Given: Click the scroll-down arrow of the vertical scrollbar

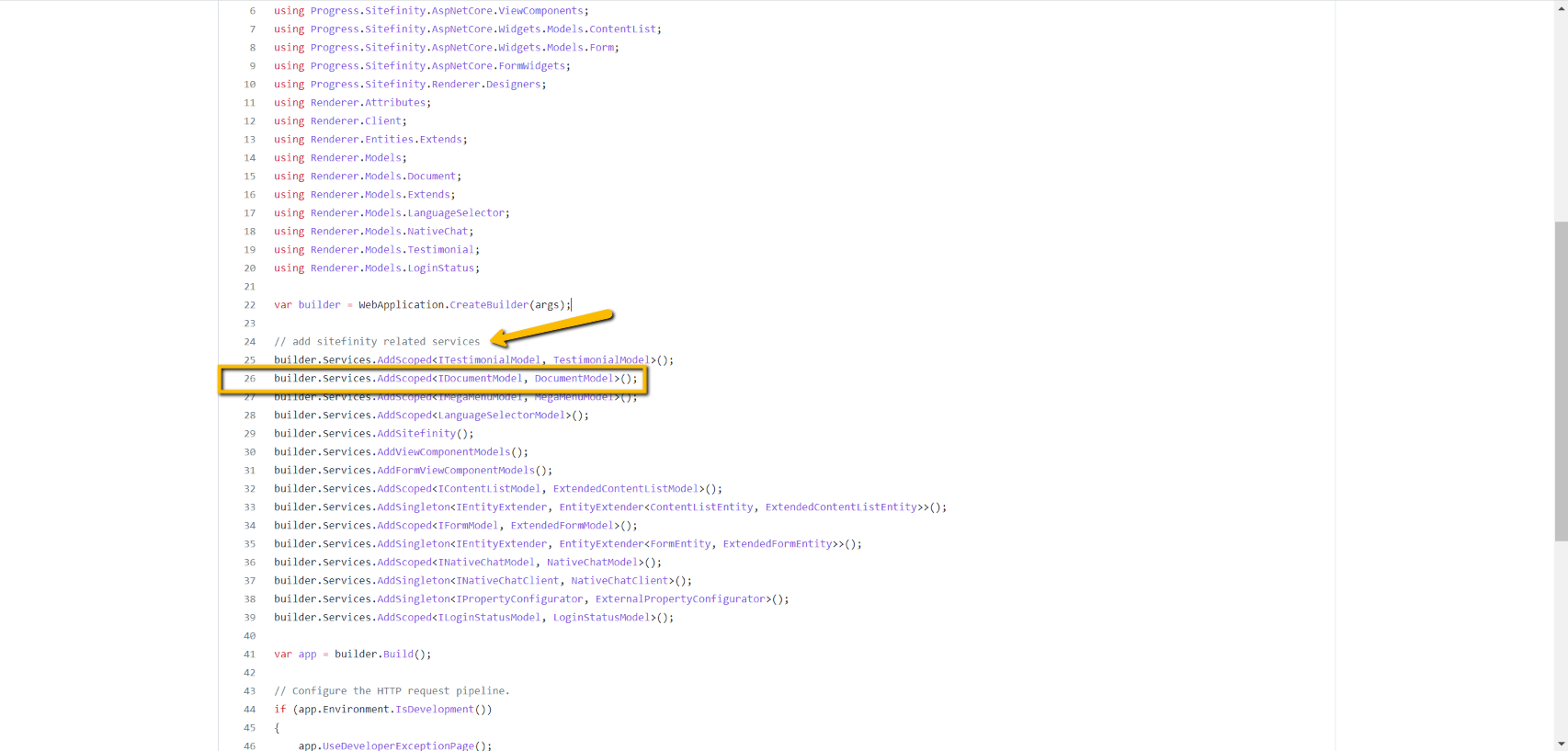Looking at the screenshot, I should click(1561, 744).
